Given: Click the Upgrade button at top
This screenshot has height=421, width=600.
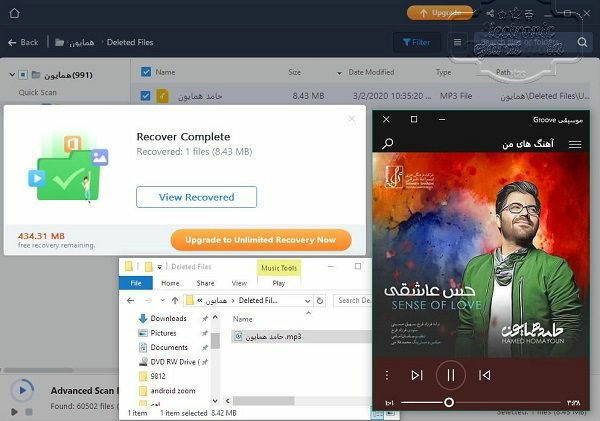Looking at the screenshot, I should coord(440,13).
